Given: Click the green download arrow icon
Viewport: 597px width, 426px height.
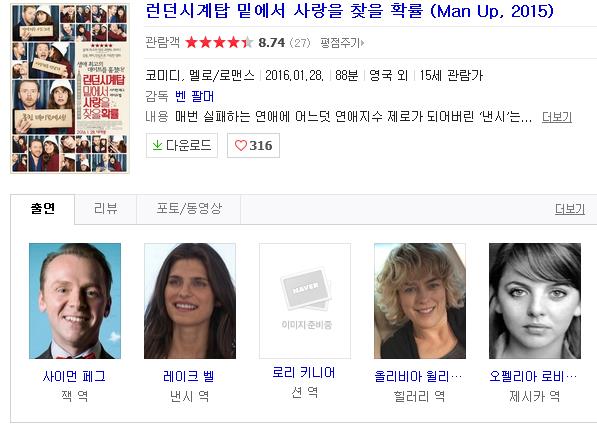Looking at the screenshot, I should pos(157,145).
